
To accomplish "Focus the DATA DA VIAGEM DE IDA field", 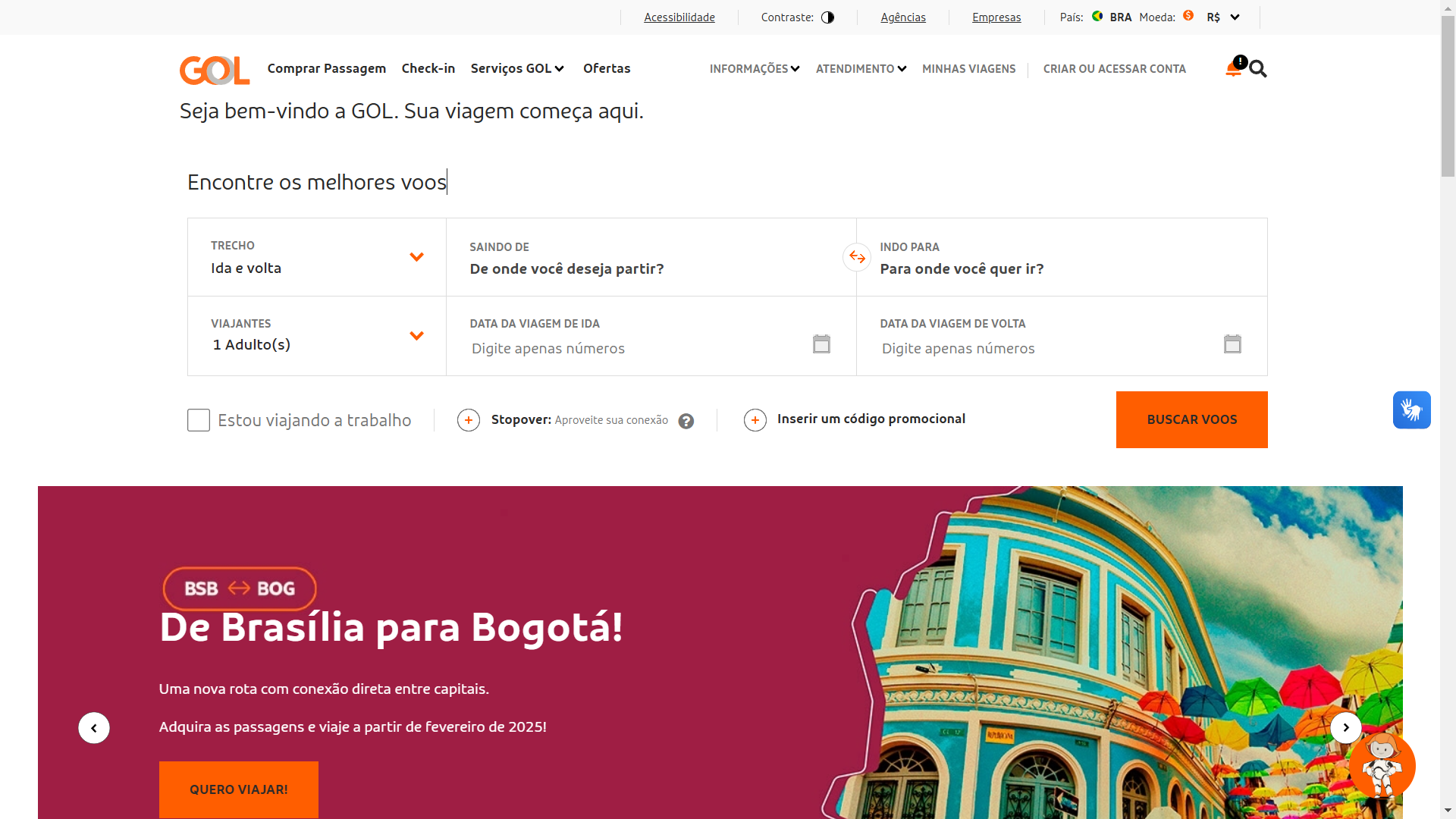I will click(651, 336).
